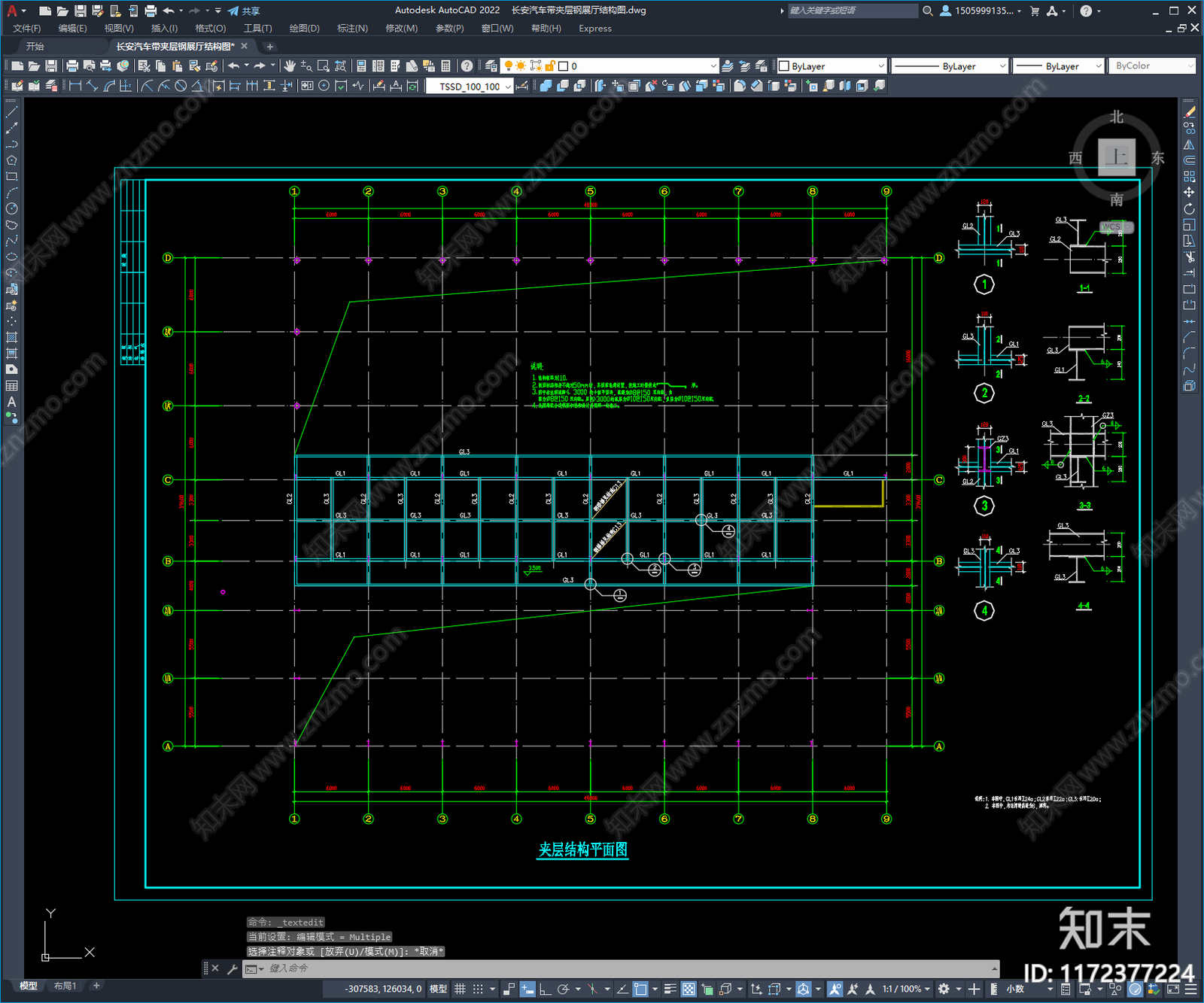Screen dimensions: 1204x1003
Task: Toggle layer 0 lock icon in layer bar
Action: tap(550, 66)
